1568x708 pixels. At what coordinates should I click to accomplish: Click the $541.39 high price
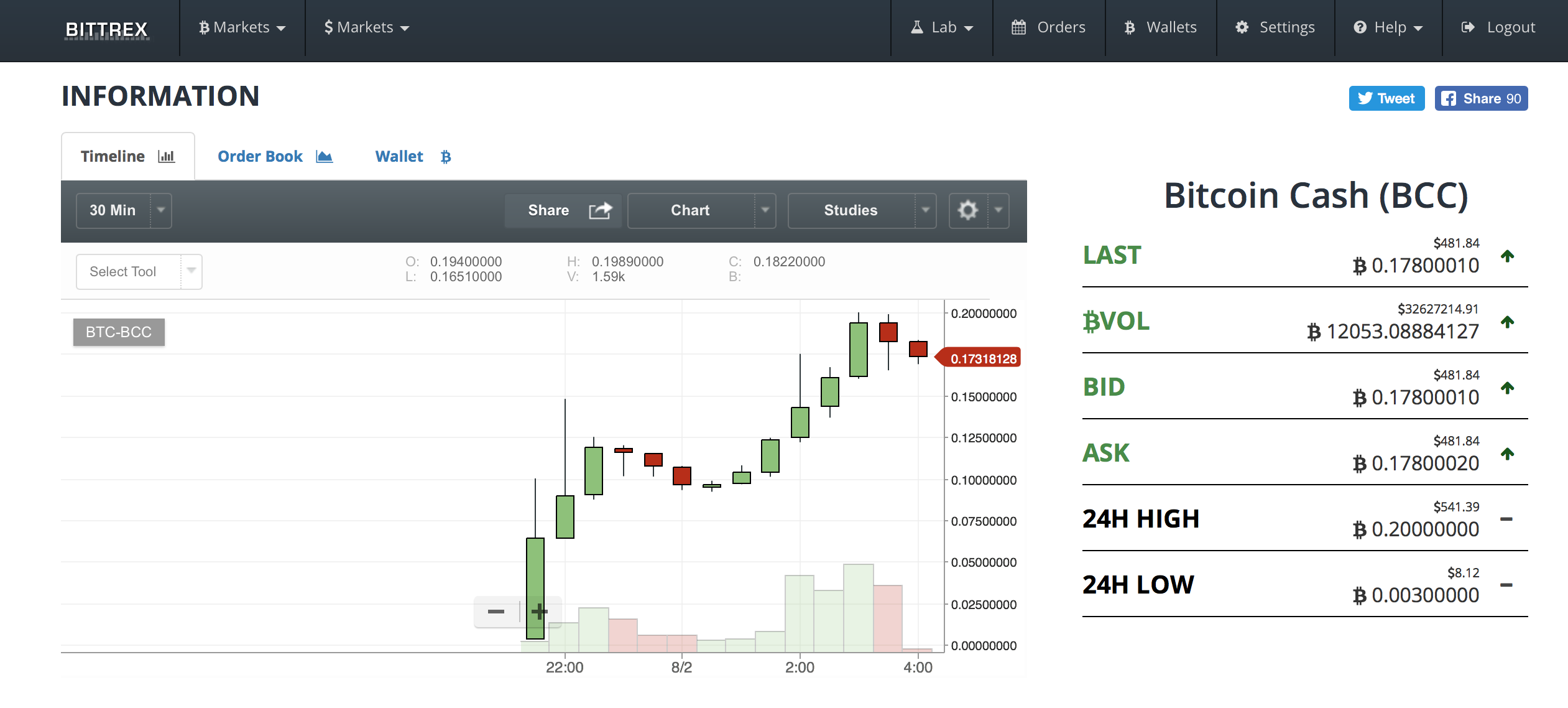[1456, 506]
